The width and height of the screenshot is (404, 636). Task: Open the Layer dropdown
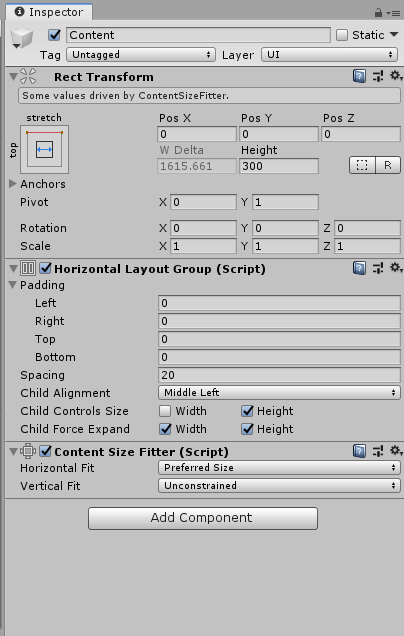329,54
